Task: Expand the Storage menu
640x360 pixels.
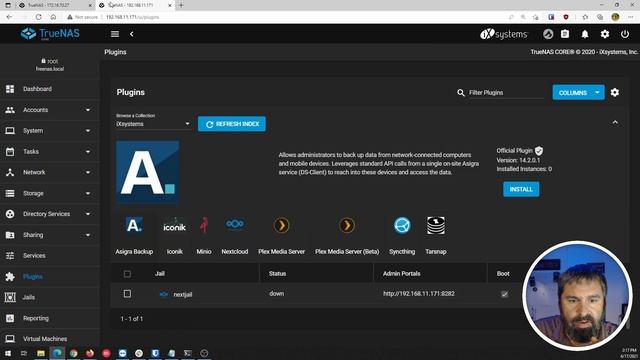Action: coord(50,193)
